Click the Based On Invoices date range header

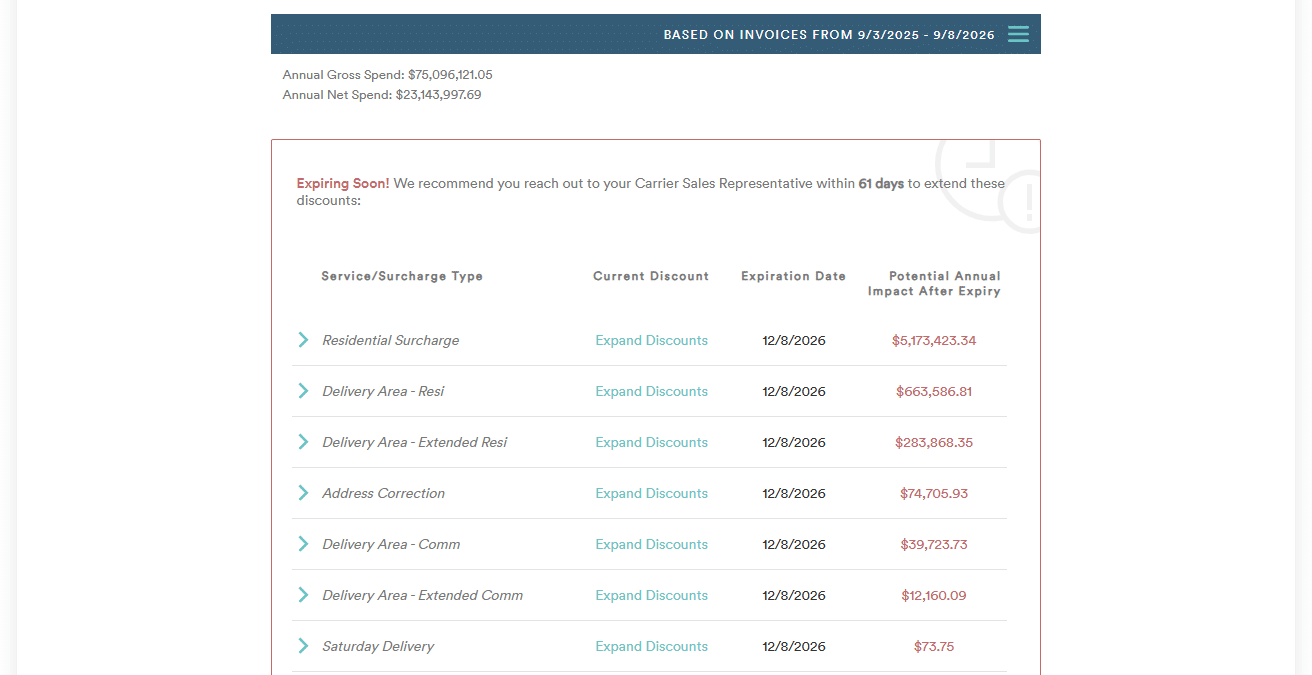click(x=829, y=35)
